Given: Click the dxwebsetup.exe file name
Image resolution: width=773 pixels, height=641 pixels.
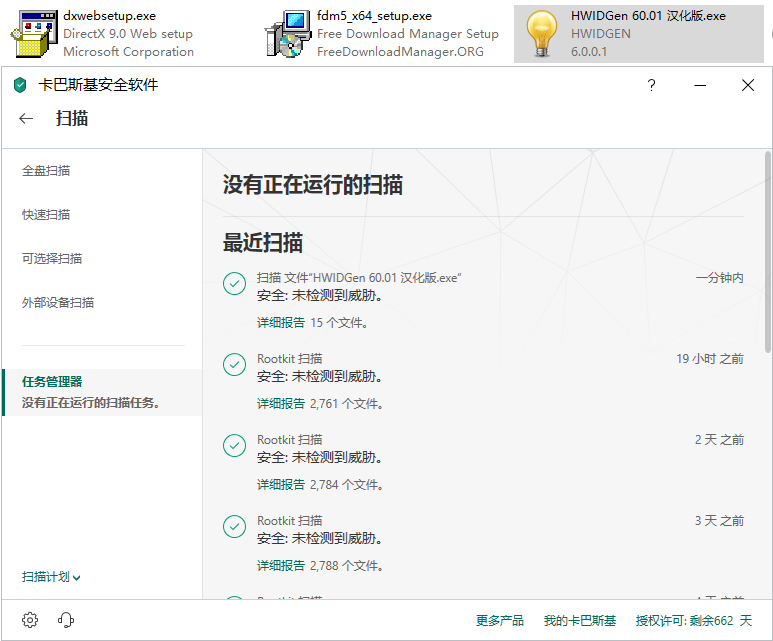Looking at the screenshot, I should click(109, 16).
